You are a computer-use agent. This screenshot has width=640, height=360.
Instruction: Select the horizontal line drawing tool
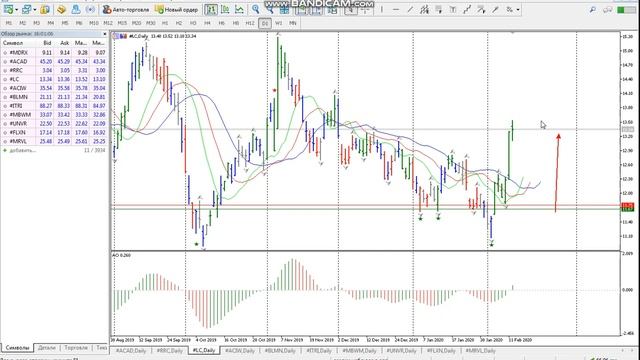pos(396,9)
